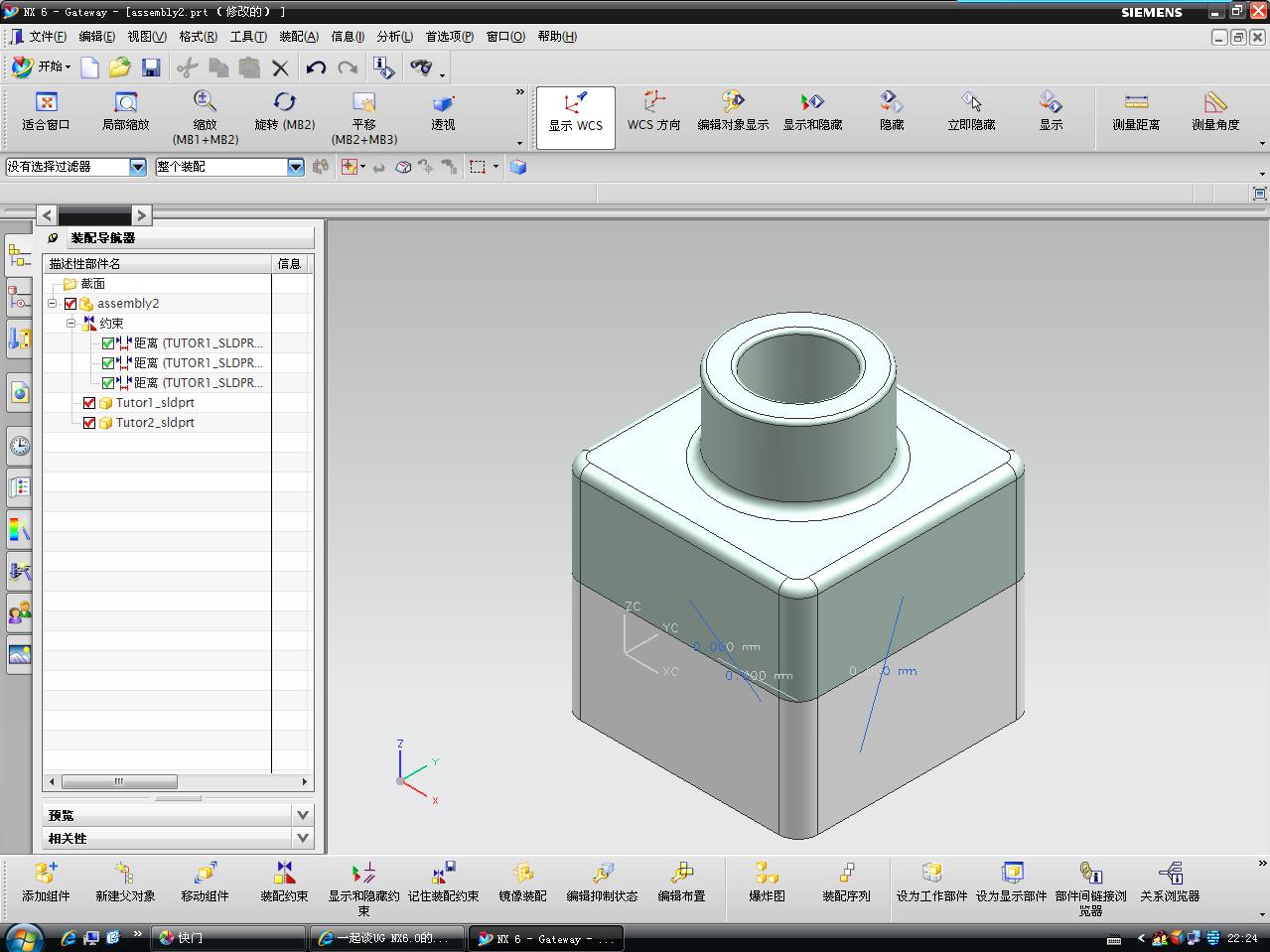
Task: Expand the Preview (预览) panel section
Action: (x=303, y=815)
